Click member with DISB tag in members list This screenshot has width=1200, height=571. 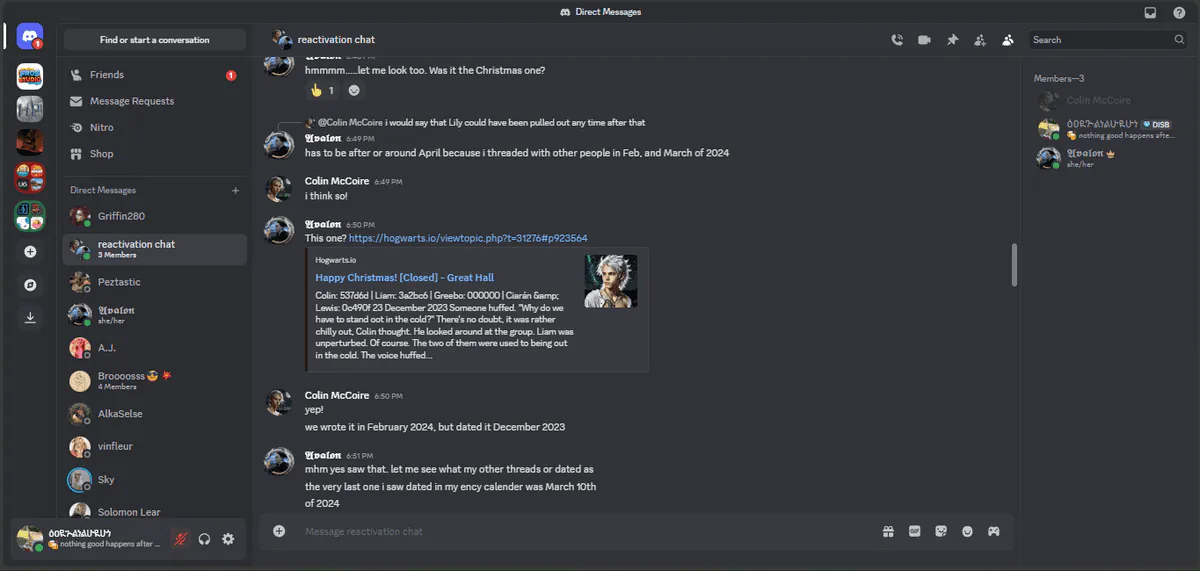1111,129
